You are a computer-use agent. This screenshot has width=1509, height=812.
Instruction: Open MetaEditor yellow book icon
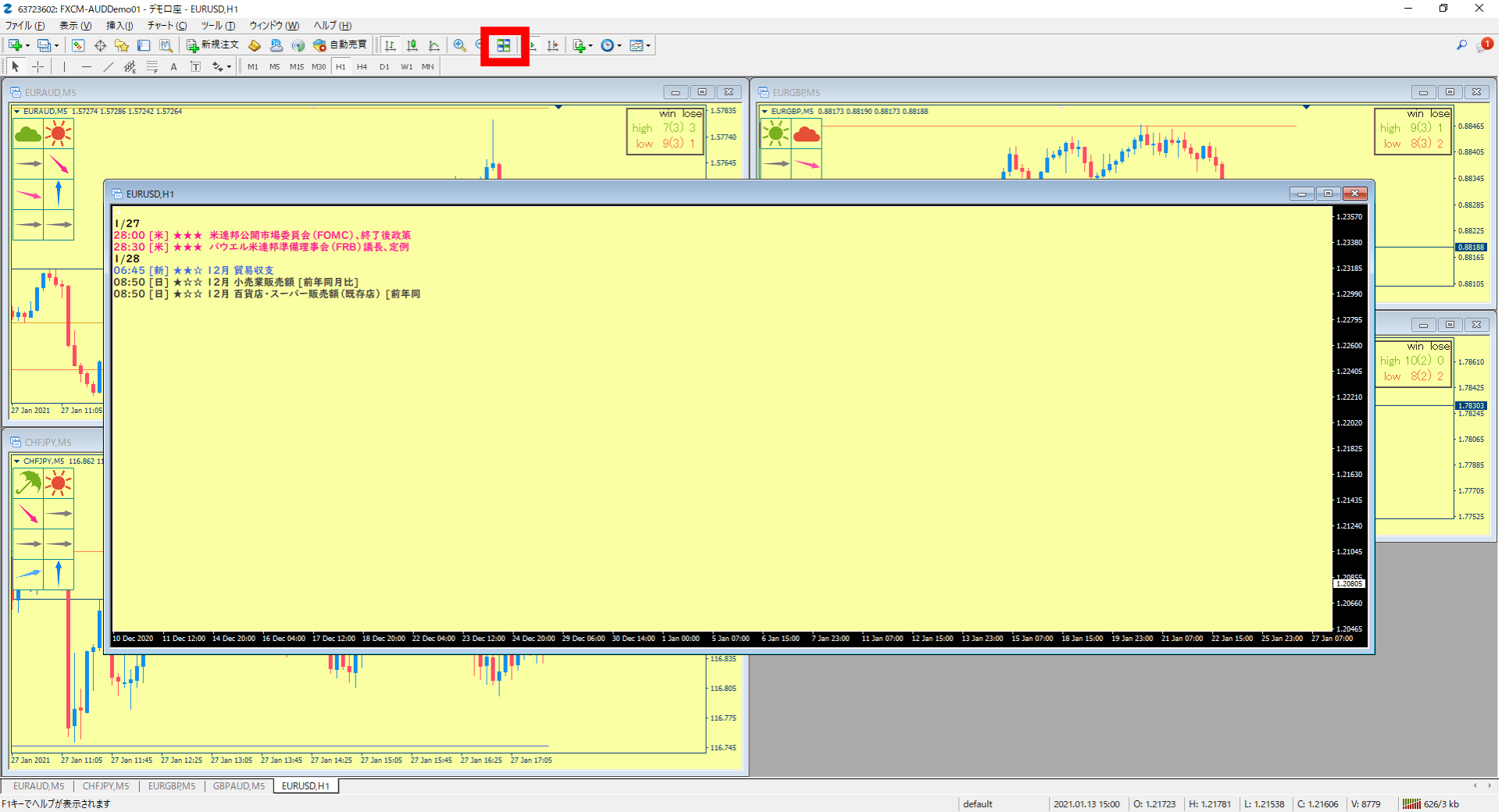[254, 45]
